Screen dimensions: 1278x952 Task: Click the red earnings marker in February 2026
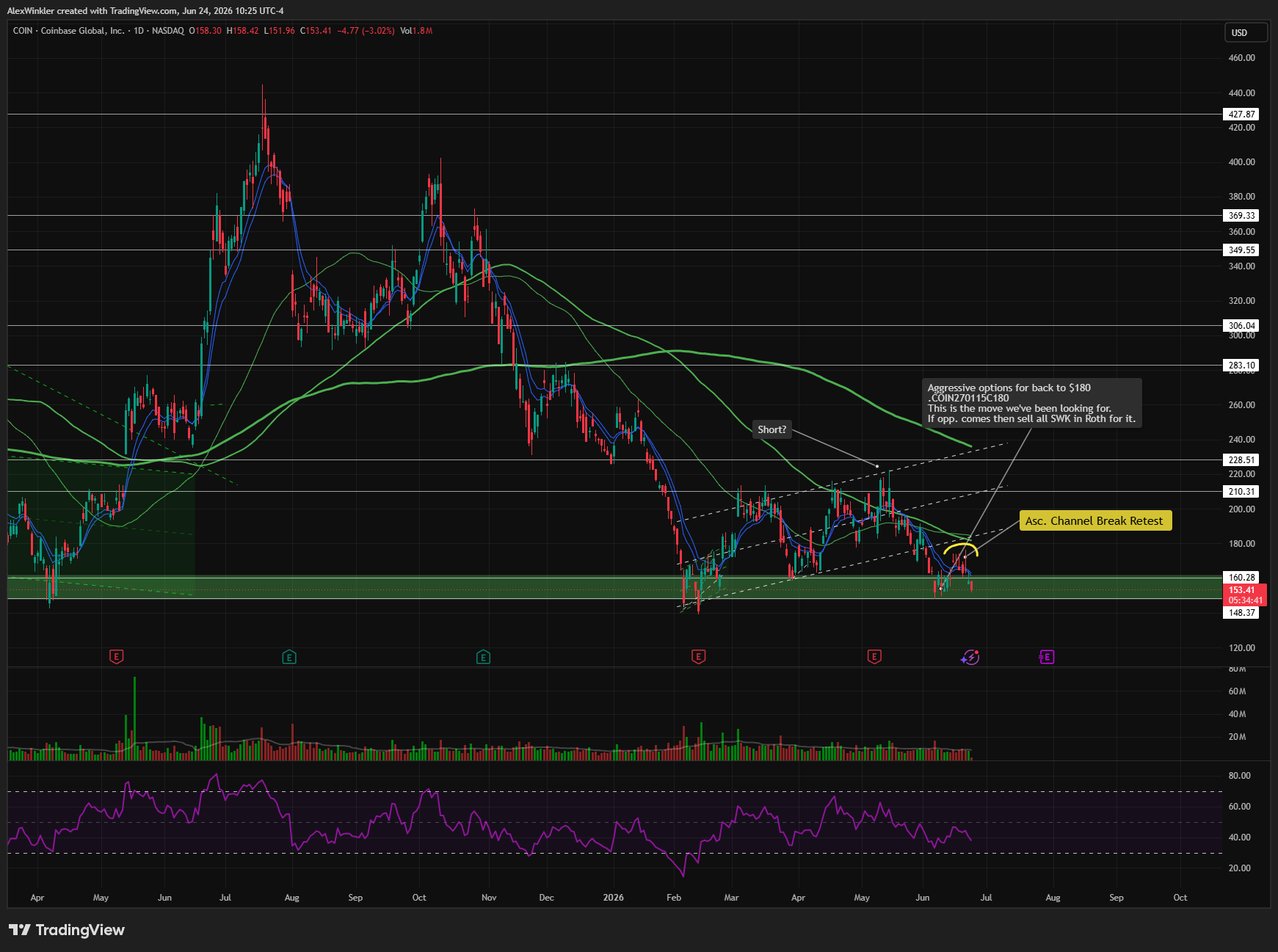tap(698, 657)
